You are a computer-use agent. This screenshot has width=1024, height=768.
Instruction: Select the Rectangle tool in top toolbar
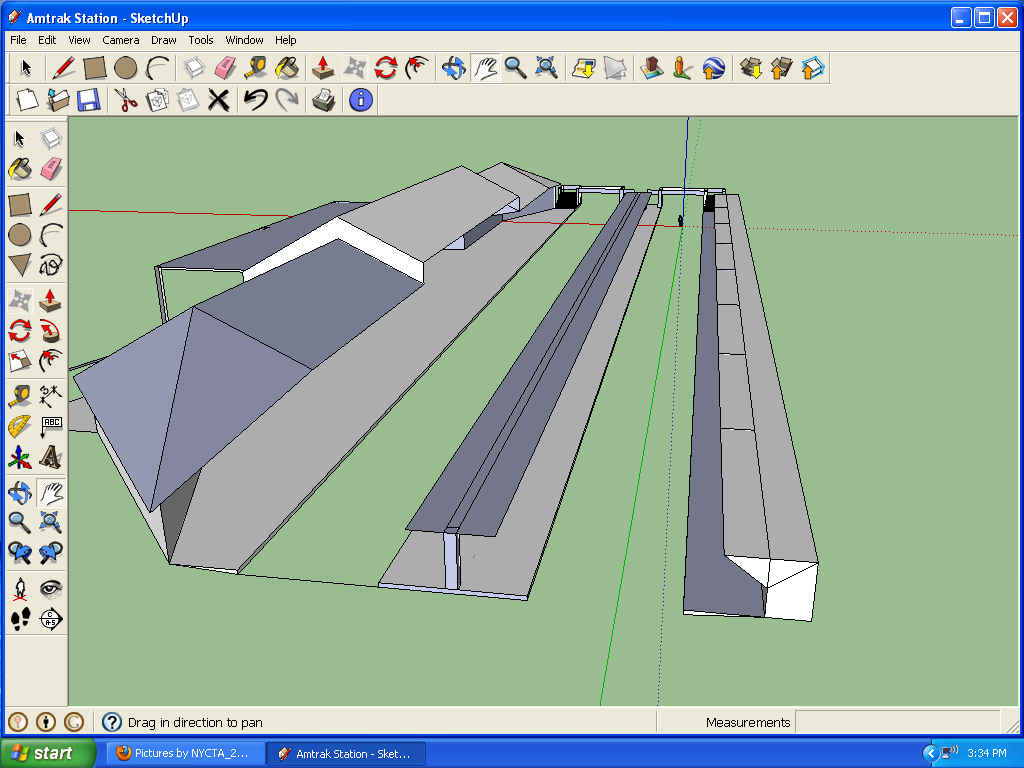(x=95, y=68)
